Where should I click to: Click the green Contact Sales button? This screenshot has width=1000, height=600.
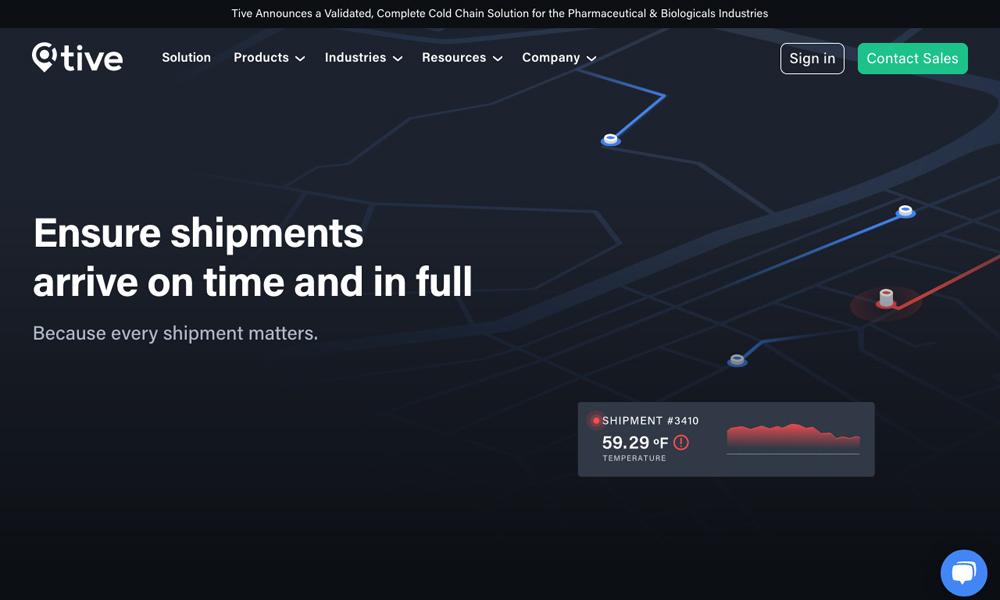tap(912, 58)
